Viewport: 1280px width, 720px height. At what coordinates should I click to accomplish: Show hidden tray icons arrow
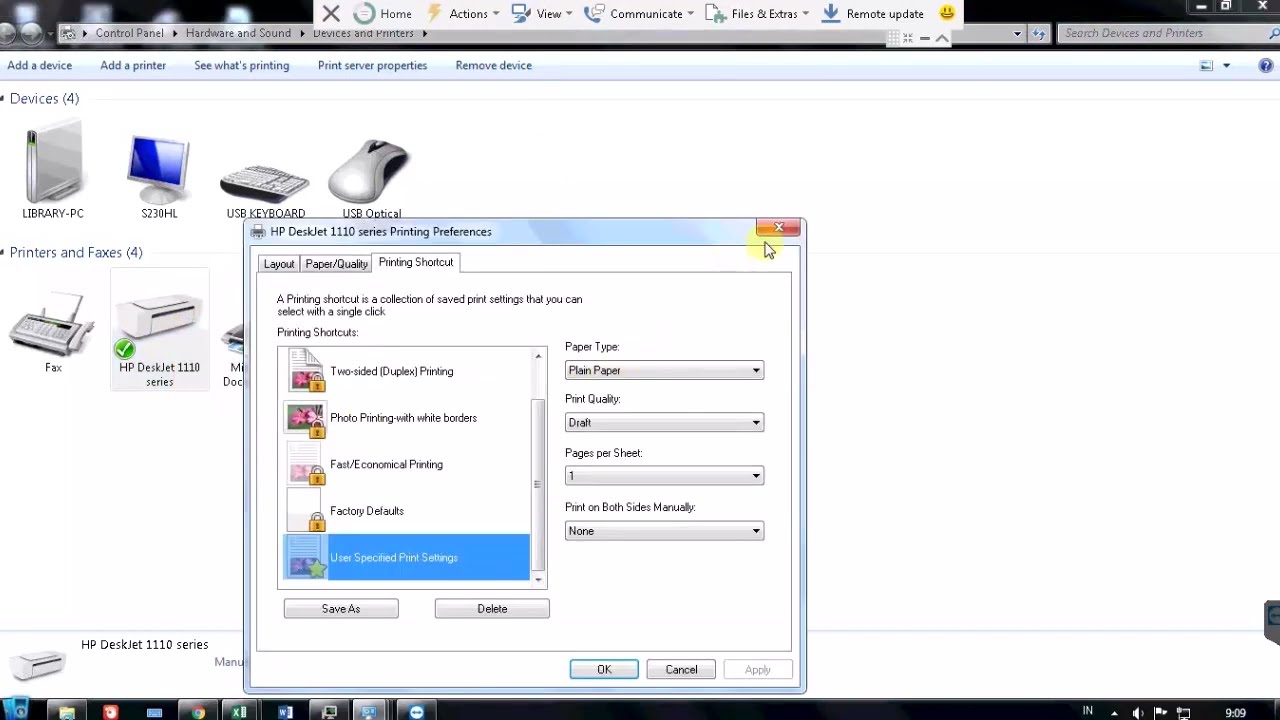[x=1114, y=713]
